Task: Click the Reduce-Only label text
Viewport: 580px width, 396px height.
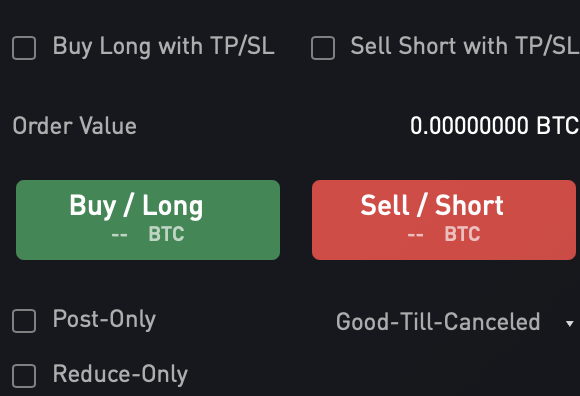Action: coord(120,375)
